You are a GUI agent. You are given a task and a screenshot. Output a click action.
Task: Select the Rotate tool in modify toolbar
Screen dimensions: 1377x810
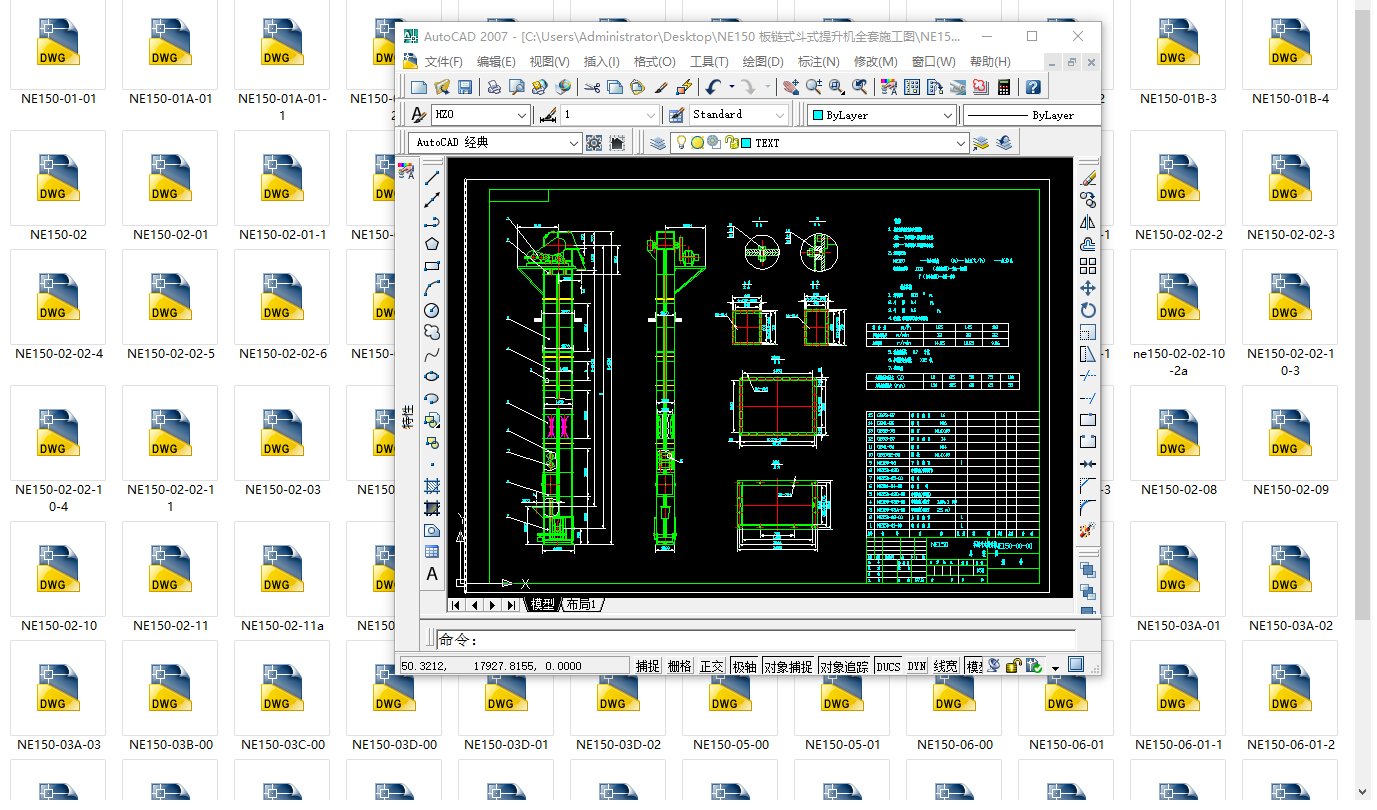tap(1088, 310)
